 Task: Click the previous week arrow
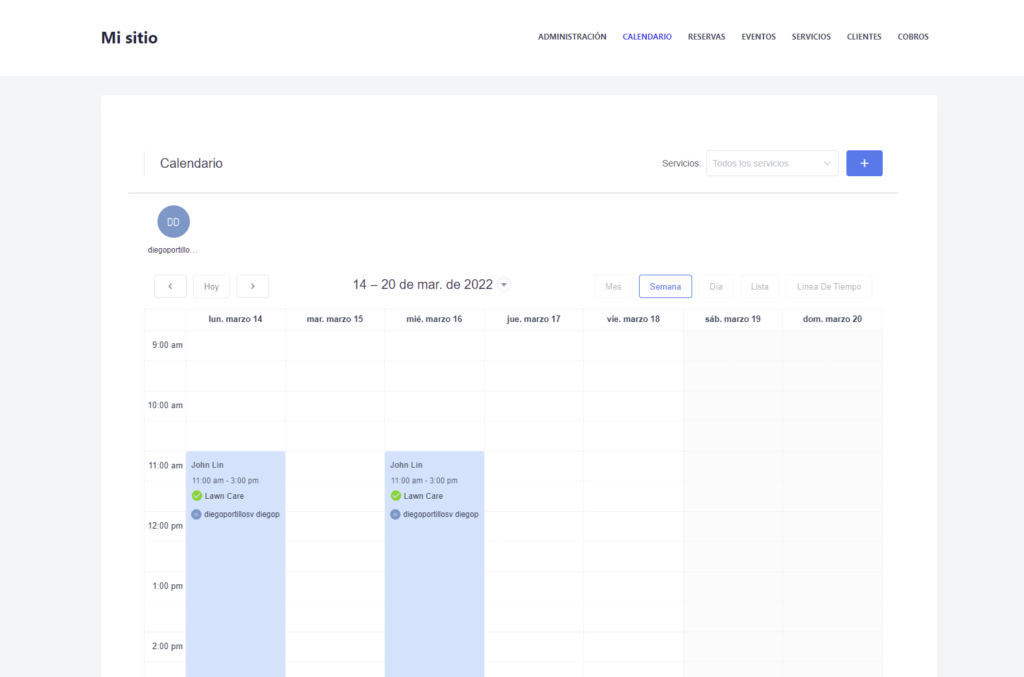pos(170,286)
